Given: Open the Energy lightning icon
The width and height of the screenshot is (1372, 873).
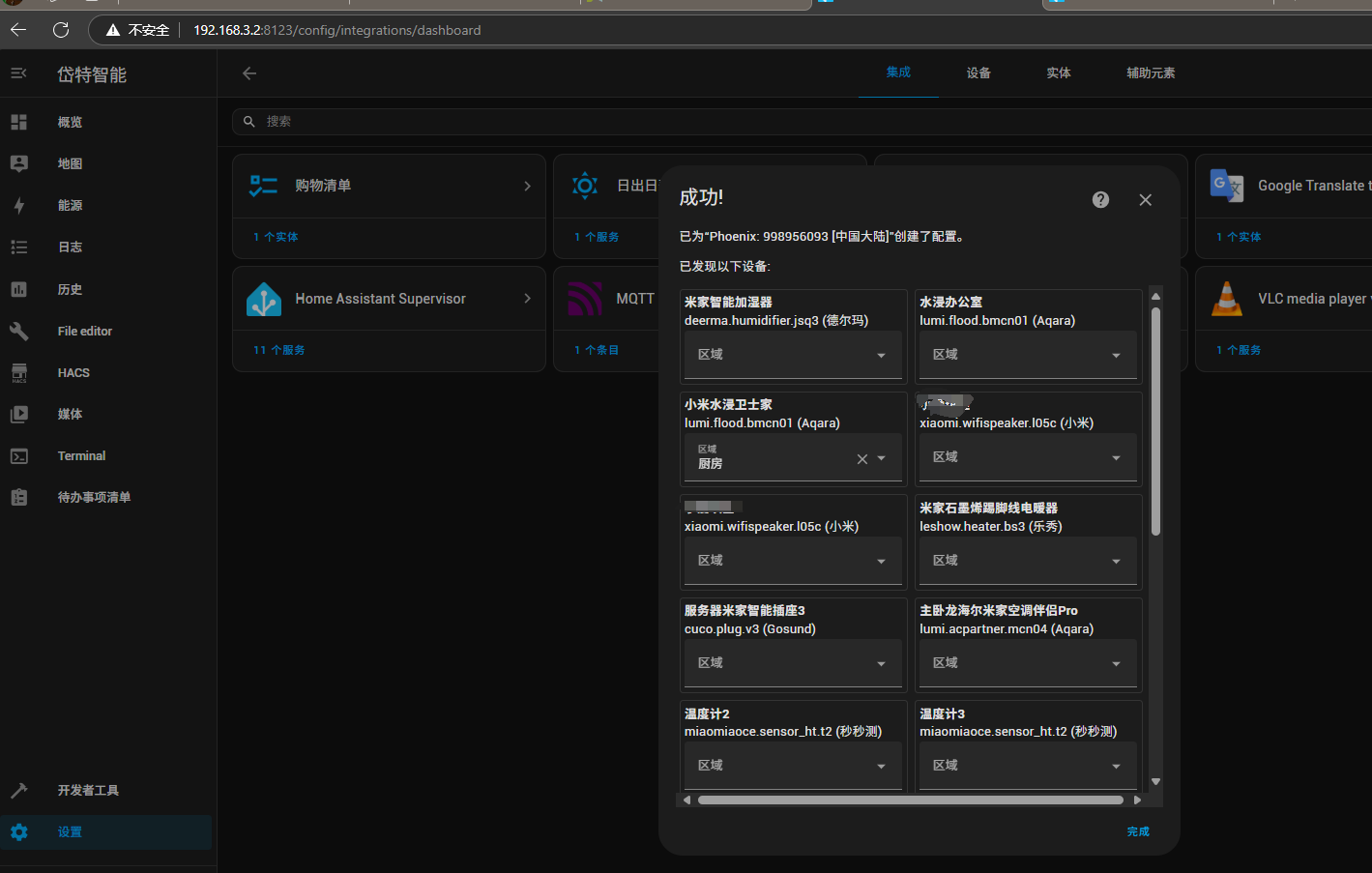Looking at the screenshot, I should [x=19, y=206].
